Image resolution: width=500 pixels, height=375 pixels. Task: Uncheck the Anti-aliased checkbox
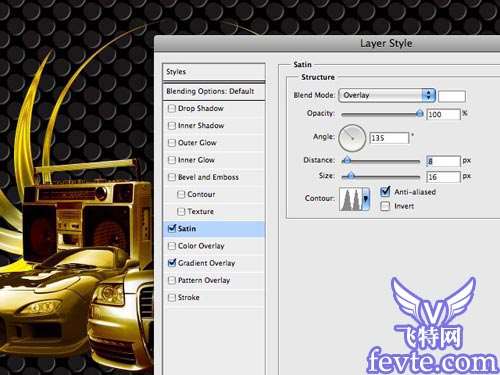point(385,192)
